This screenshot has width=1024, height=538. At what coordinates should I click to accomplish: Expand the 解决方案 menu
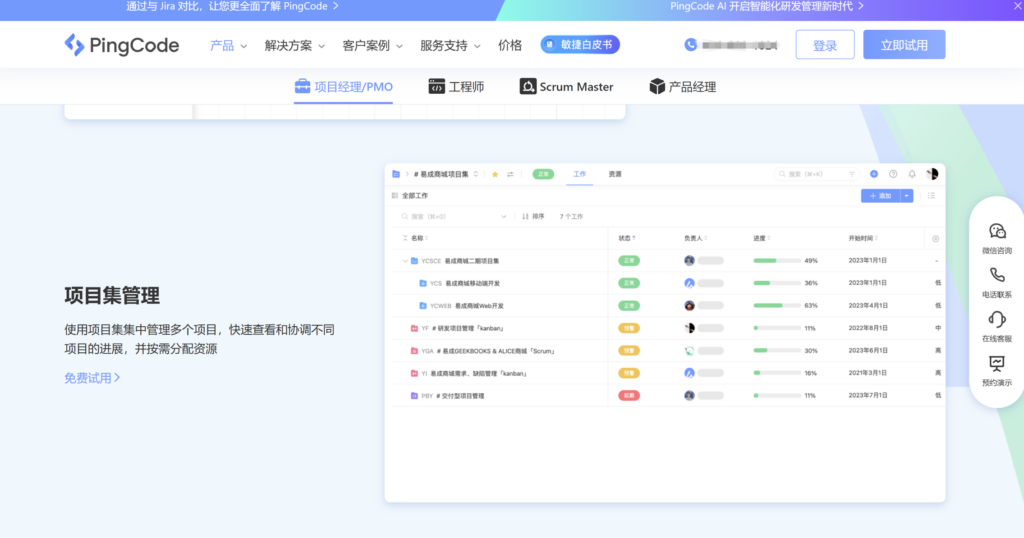coord(295,46)
